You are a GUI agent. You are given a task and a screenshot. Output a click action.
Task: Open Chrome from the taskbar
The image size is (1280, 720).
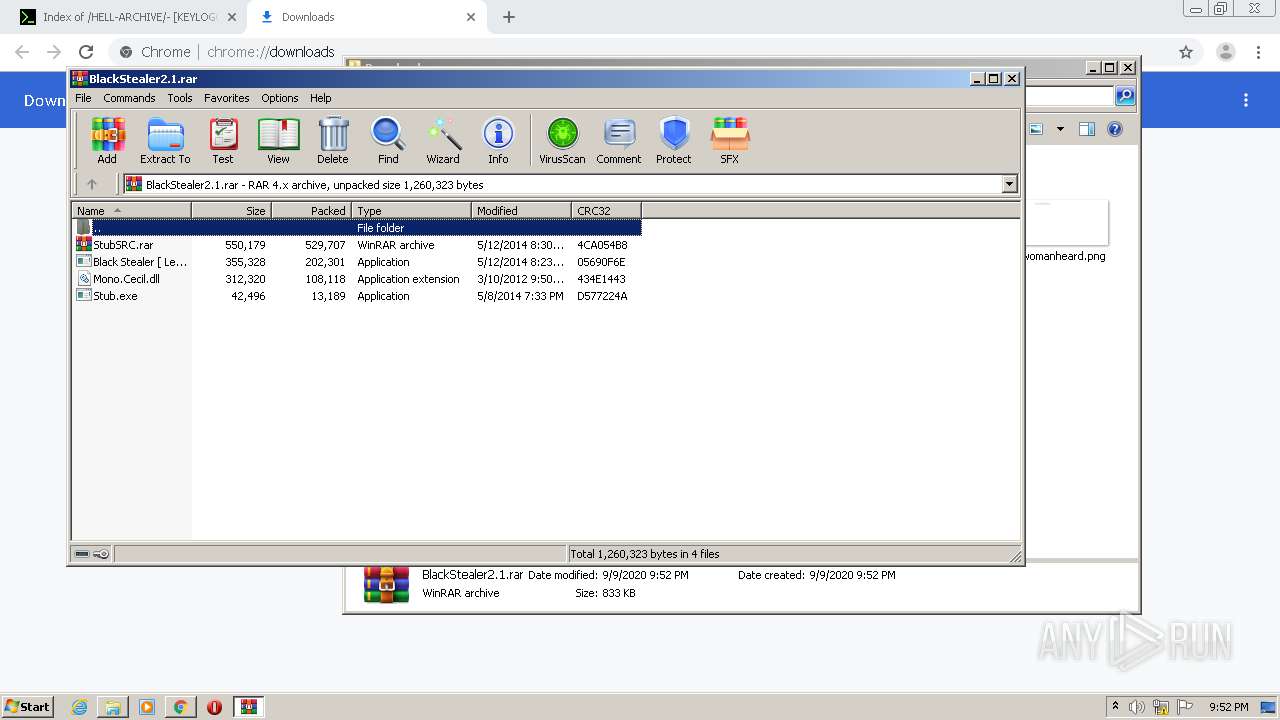(180, 707)
